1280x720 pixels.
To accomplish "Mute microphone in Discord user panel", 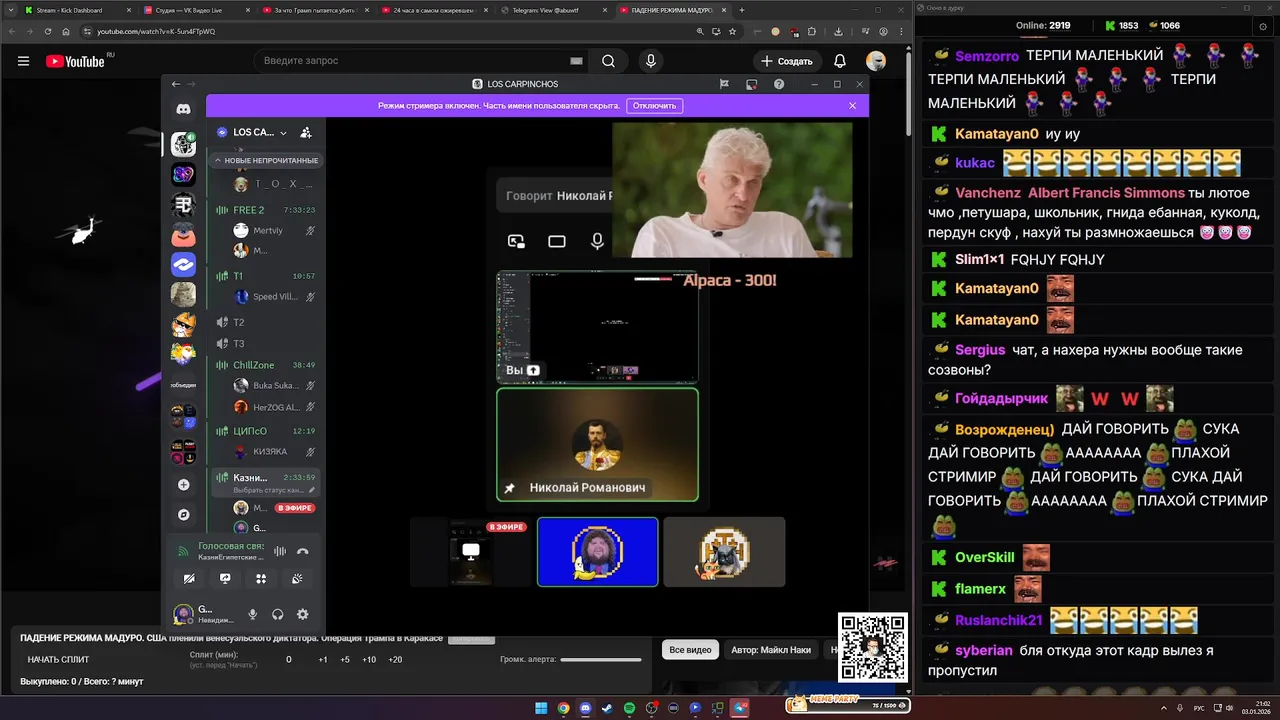I will [253, 614].
